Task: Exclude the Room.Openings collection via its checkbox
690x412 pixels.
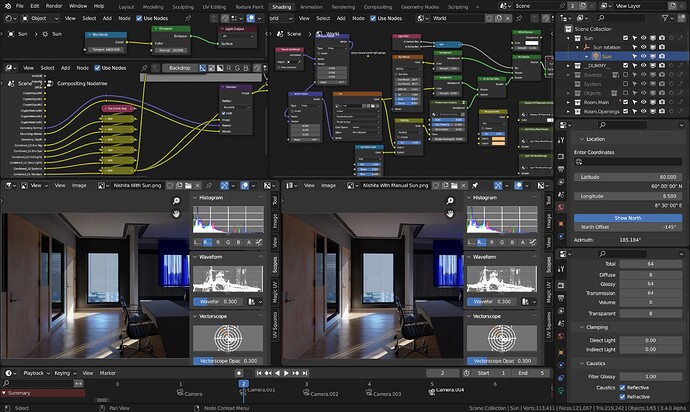Action: pos(625,111)
